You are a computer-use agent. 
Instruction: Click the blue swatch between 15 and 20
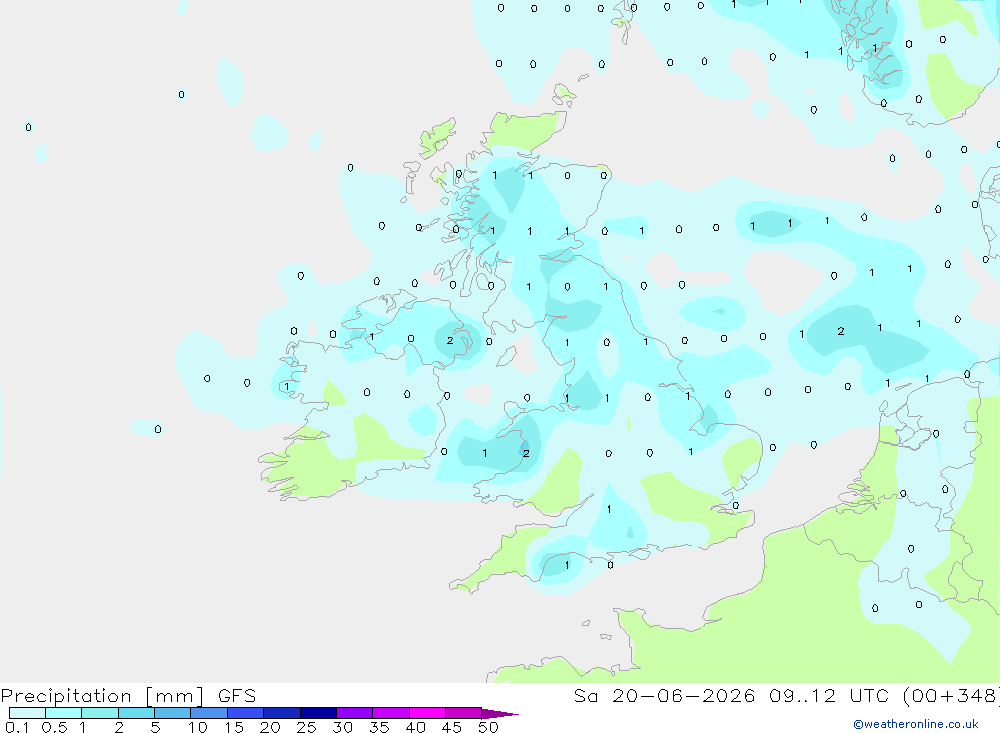tap(246, 713)
